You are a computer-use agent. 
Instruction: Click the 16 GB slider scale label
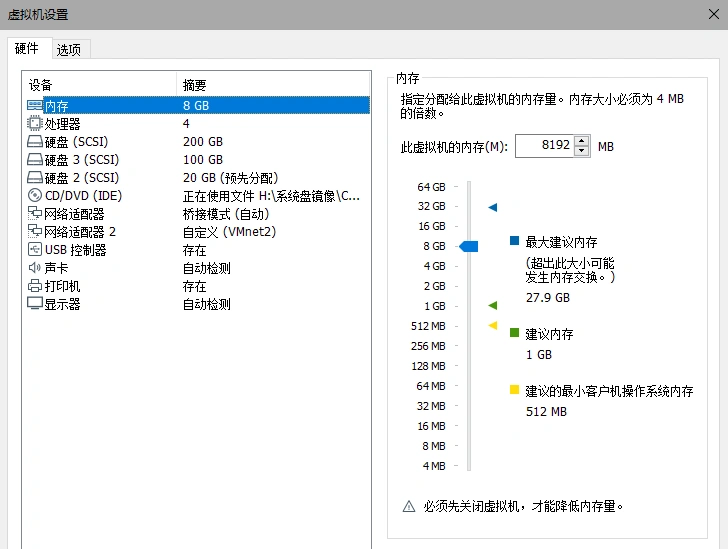click(431, 226)
